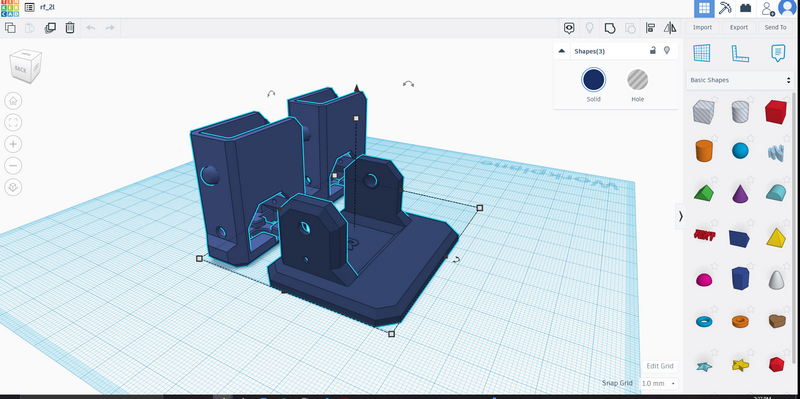
Task: Click the invite collaborator icon
Action: point(767,8)
